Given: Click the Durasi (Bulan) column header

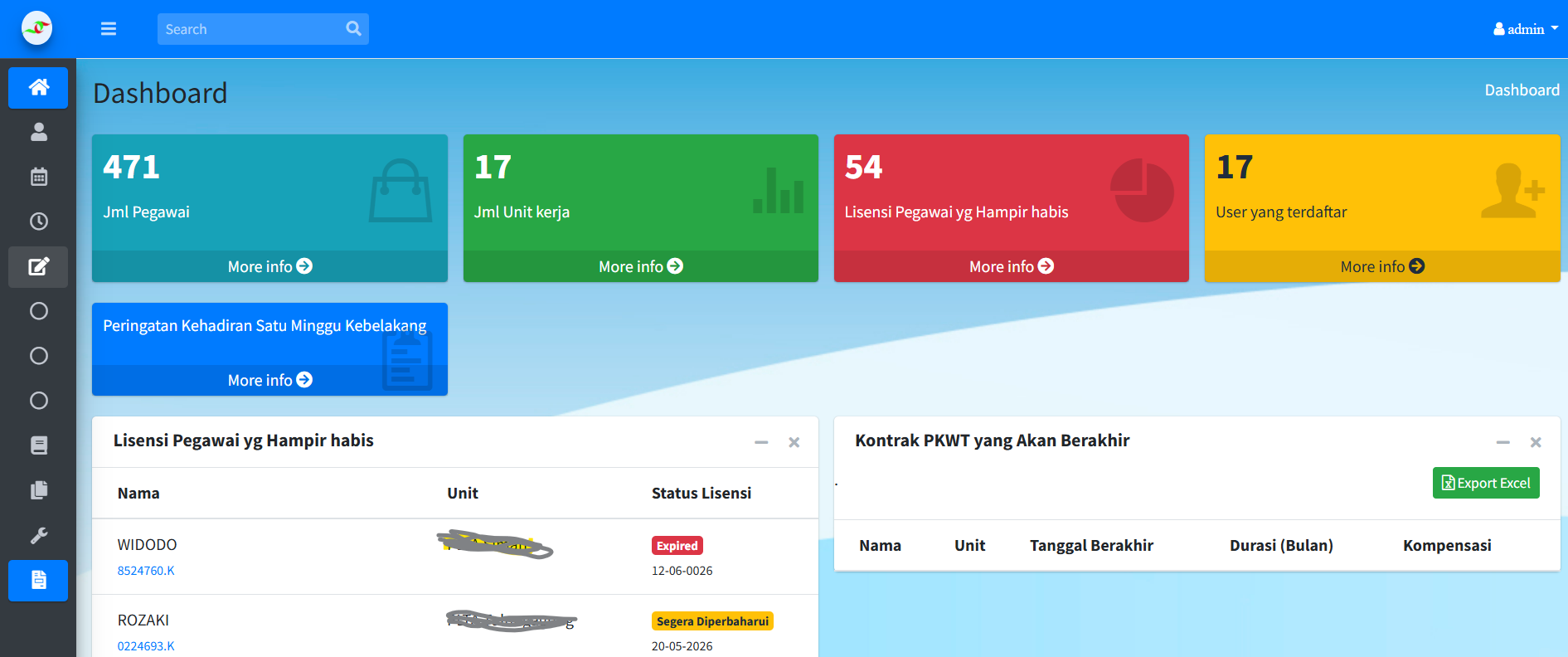Looking at the screenshot, I should [1281, 545].
